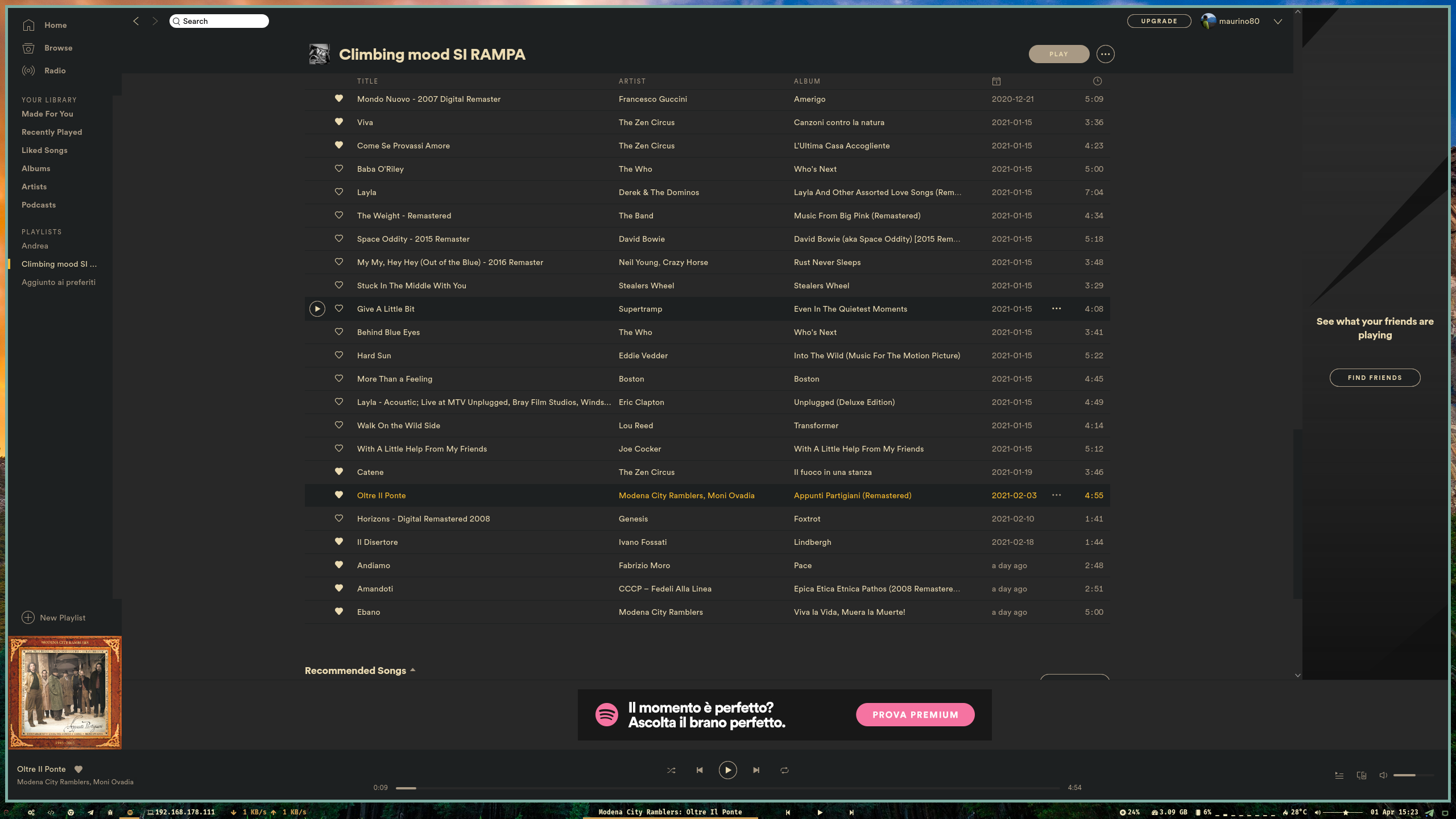
Task: Click the Find Friends button
Action: coord(1375,378)
